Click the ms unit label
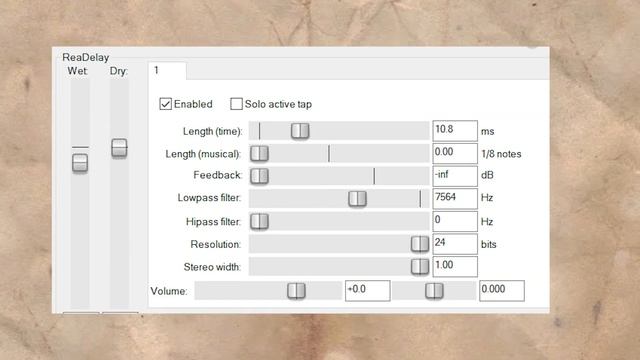This screenshot has height=360, width=640. 487,132
